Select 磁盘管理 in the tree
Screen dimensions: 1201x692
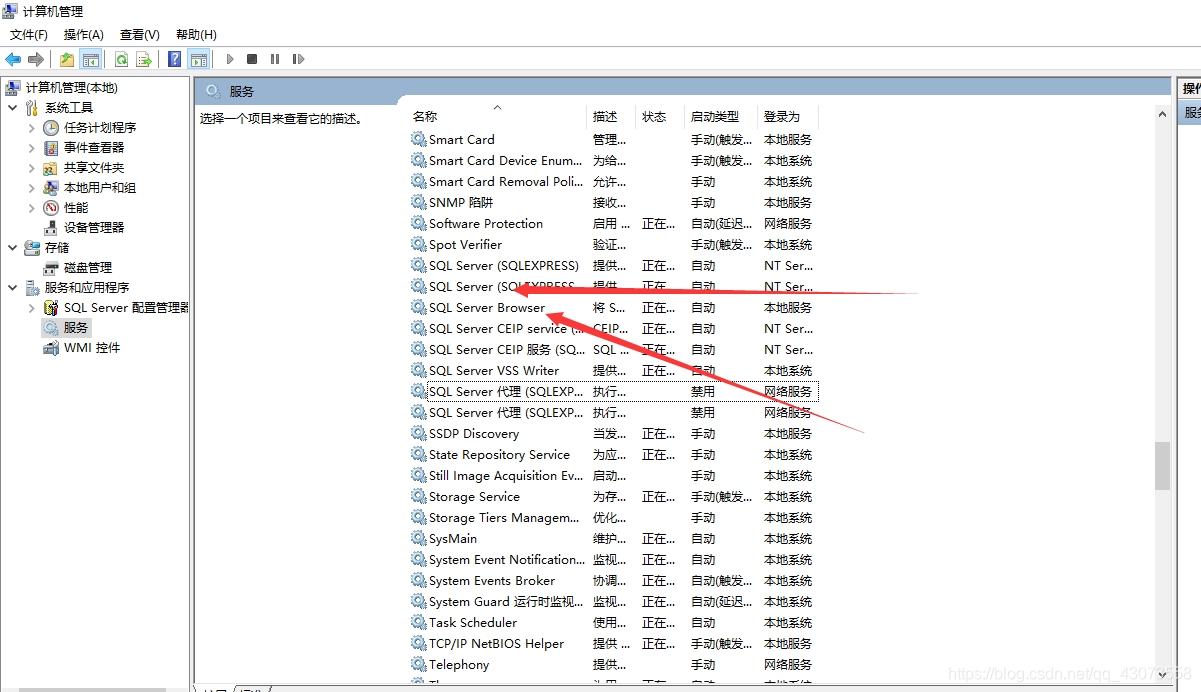tap(88, 268)
